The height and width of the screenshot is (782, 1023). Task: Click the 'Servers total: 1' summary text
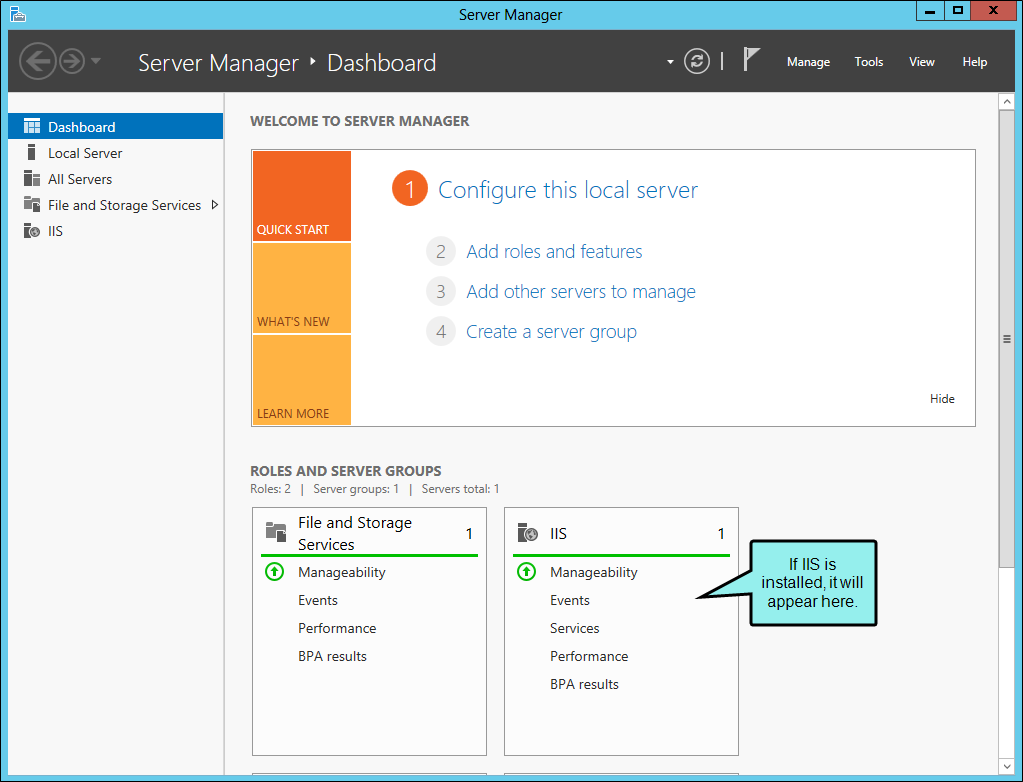pos(460,489)
